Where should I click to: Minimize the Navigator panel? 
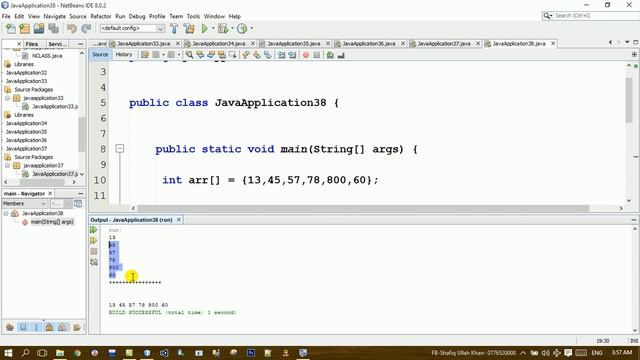tap(80, 193)
